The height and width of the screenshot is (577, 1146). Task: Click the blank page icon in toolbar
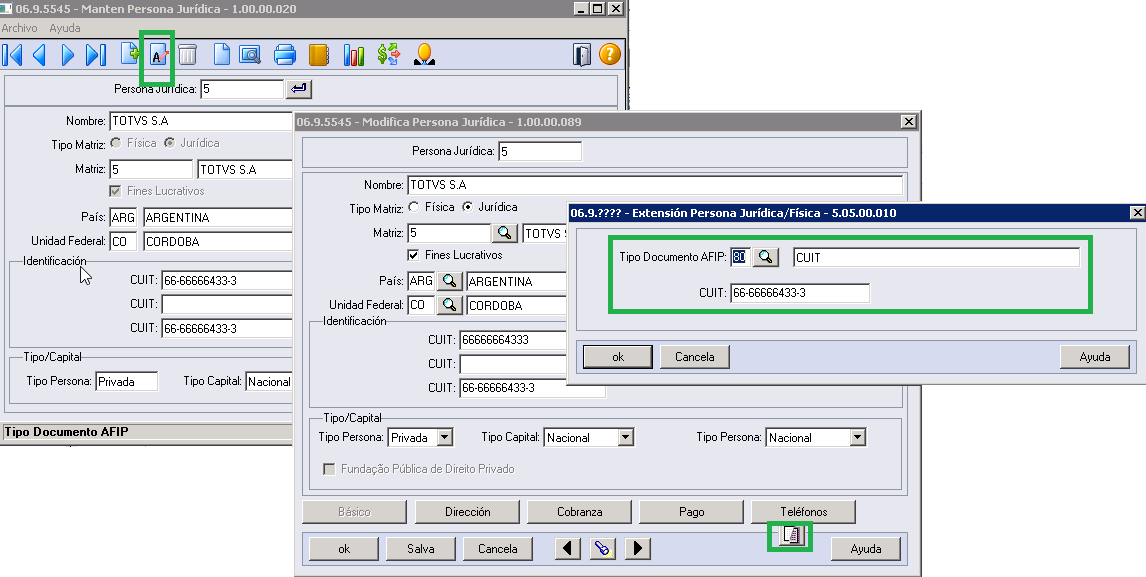221,55
